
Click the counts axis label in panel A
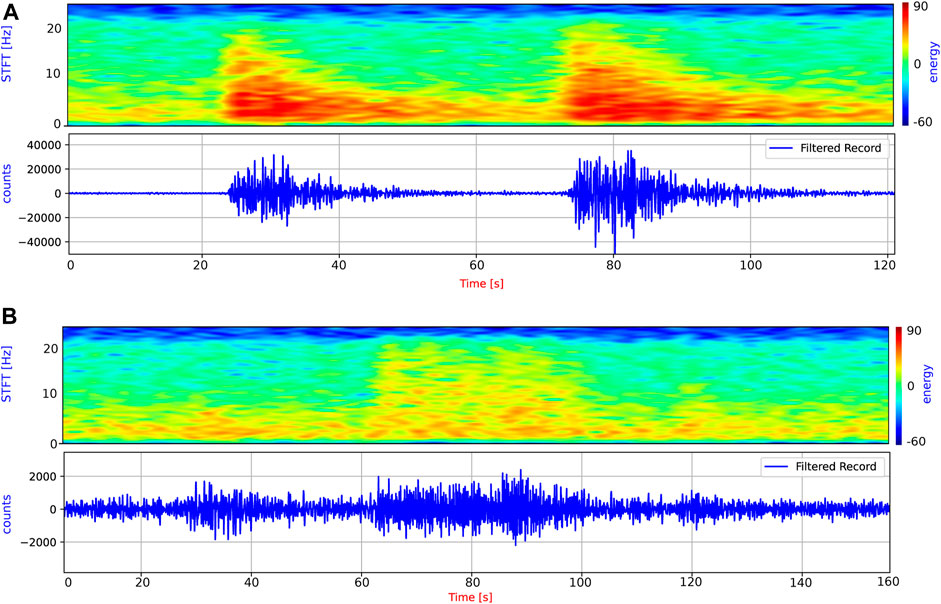tap(7, 184)
